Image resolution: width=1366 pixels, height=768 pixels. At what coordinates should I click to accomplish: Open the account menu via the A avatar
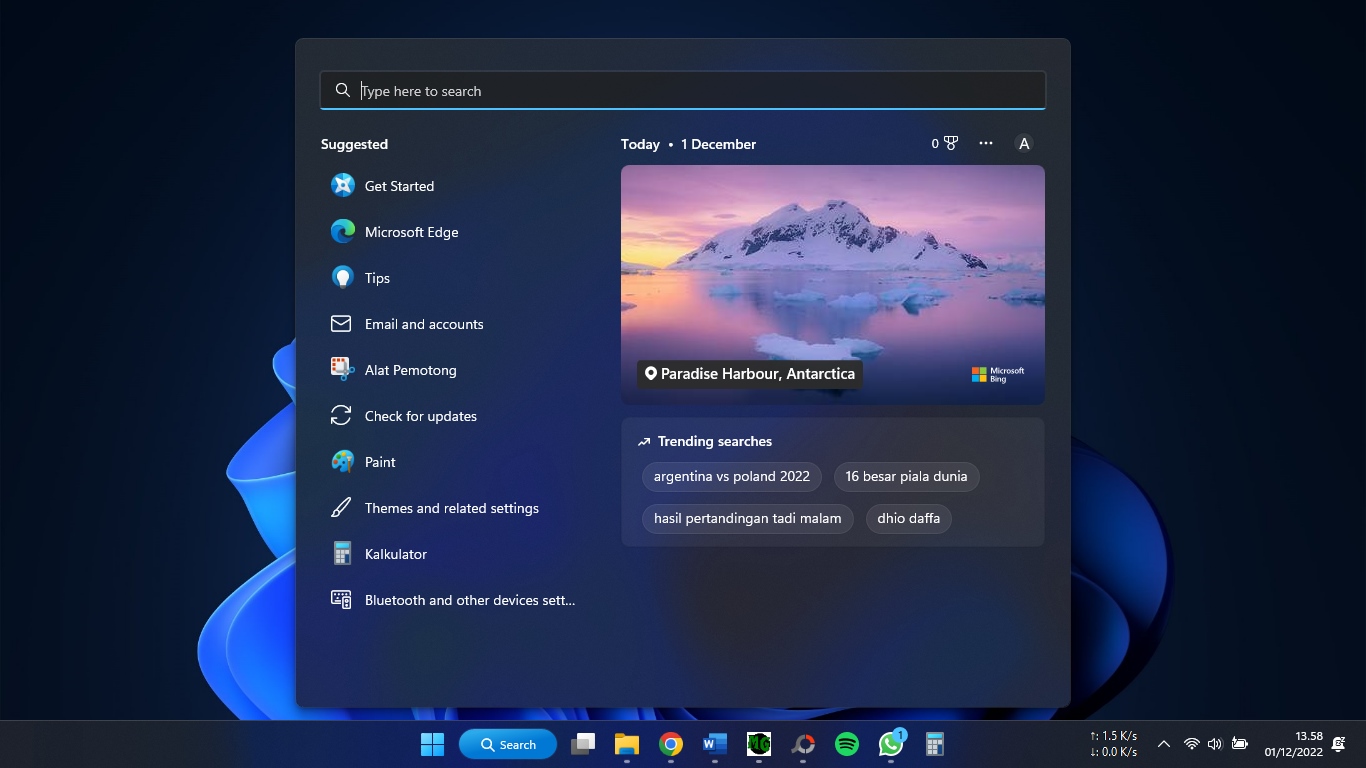pos(1024,143)
